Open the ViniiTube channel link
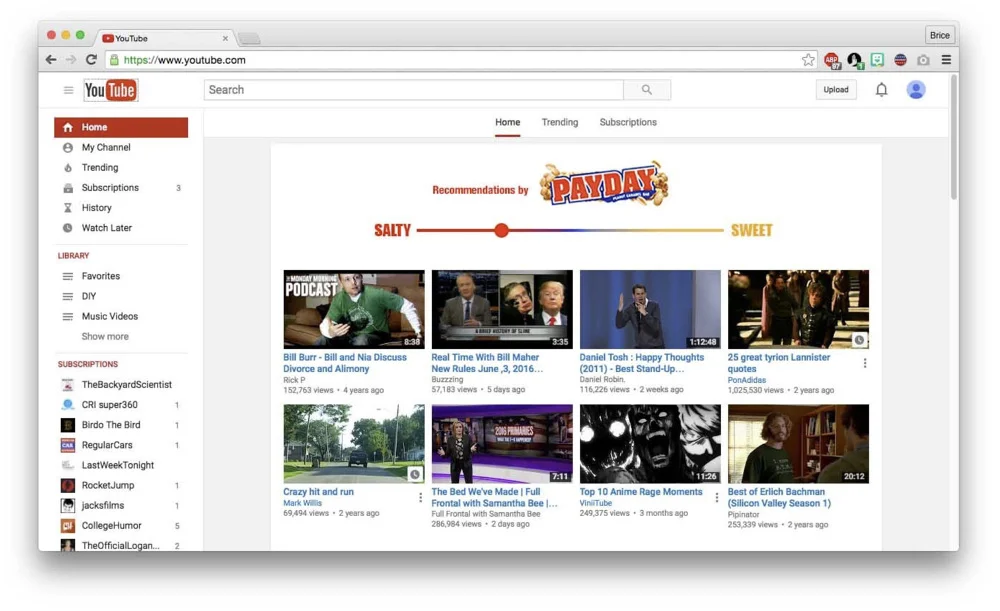 point(596,503)
